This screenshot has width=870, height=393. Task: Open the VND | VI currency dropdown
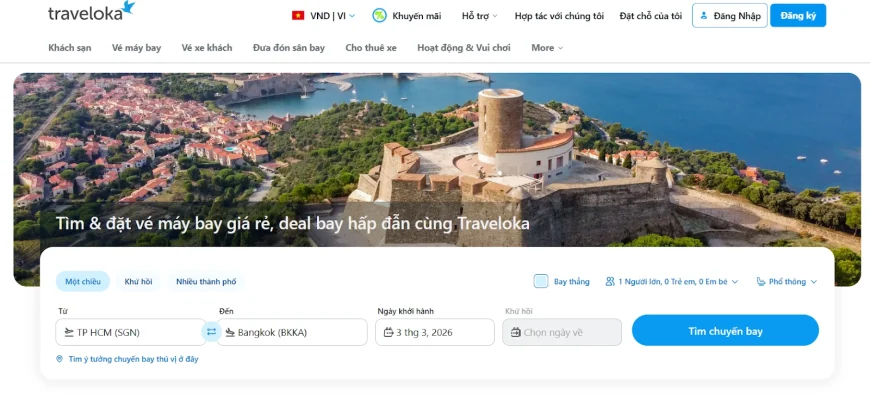(x=324, y=16)
